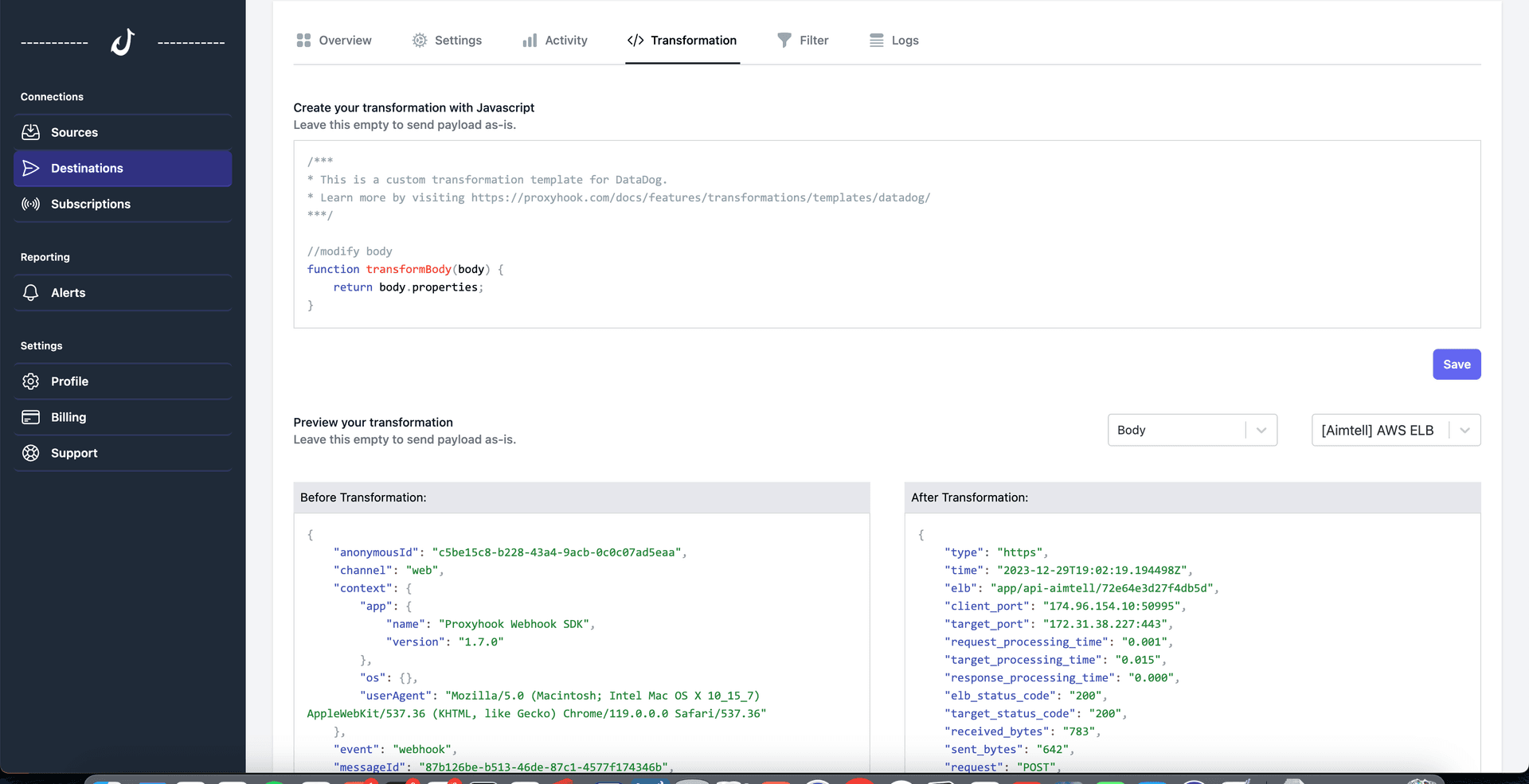This screenshot has width=1529, height=784.
Task: Click the "elb" line in After panel
Action: click(x=1081, y=588)
